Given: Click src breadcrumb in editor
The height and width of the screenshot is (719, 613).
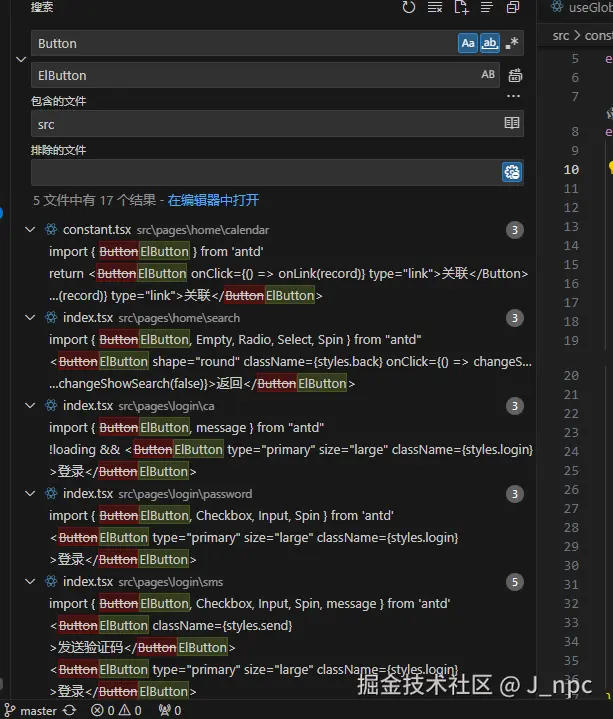Looking at the screenshot, I should [x=561, y=35].
